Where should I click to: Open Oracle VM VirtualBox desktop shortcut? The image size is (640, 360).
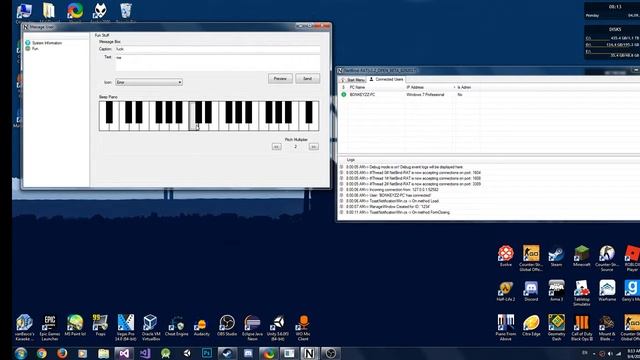(151, 328)
